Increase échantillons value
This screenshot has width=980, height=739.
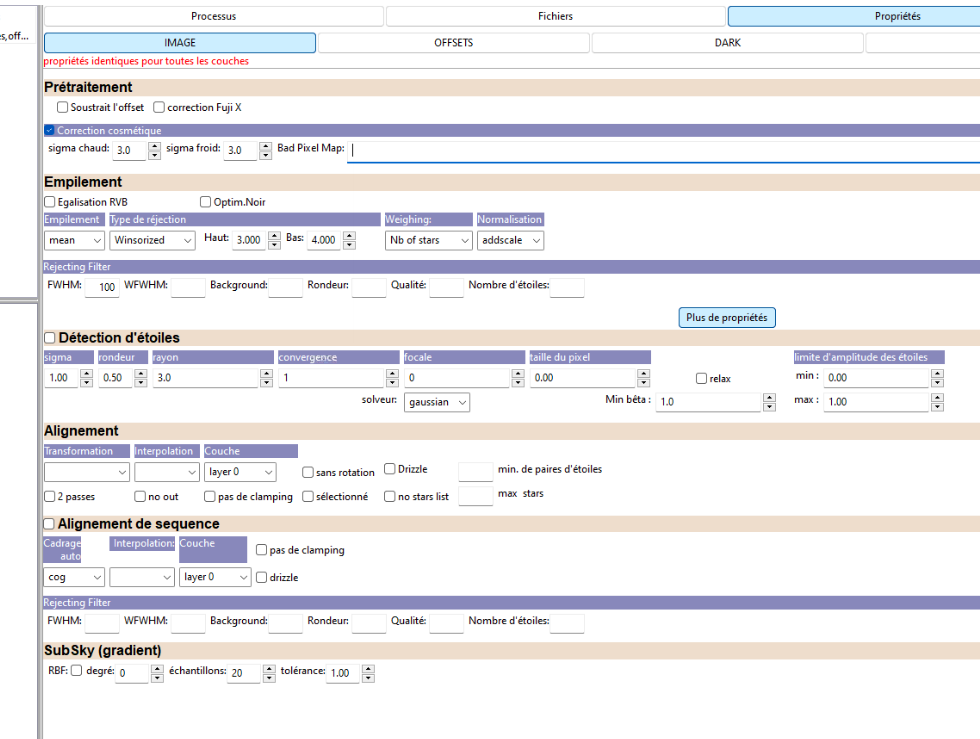[269, 669]
